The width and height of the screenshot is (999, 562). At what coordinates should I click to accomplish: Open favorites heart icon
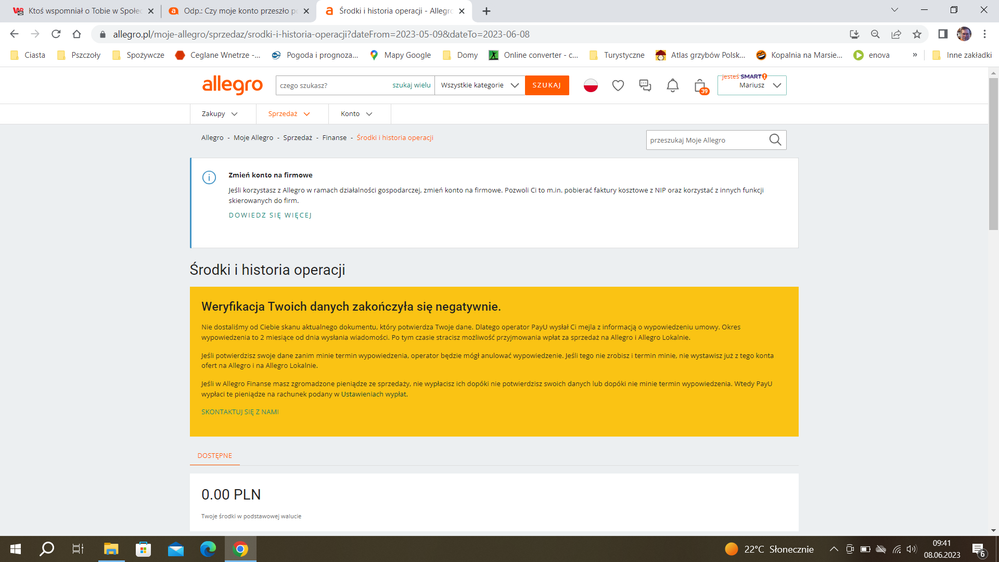(x=618, y=85)
